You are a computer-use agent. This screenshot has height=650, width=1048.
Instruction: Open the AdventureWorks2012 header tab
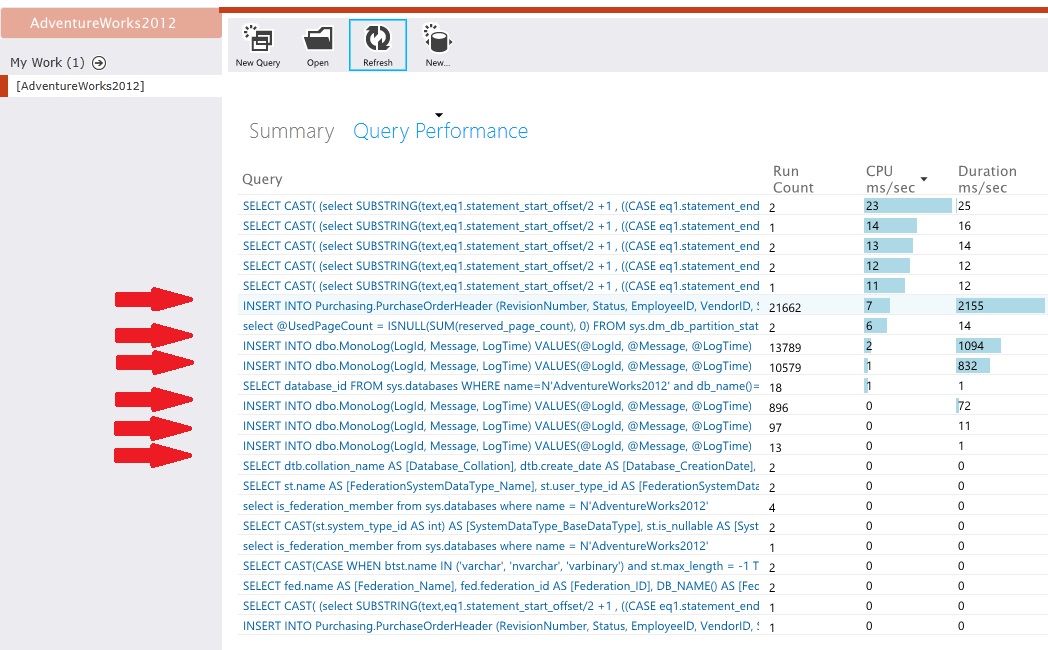pos(111,23)
